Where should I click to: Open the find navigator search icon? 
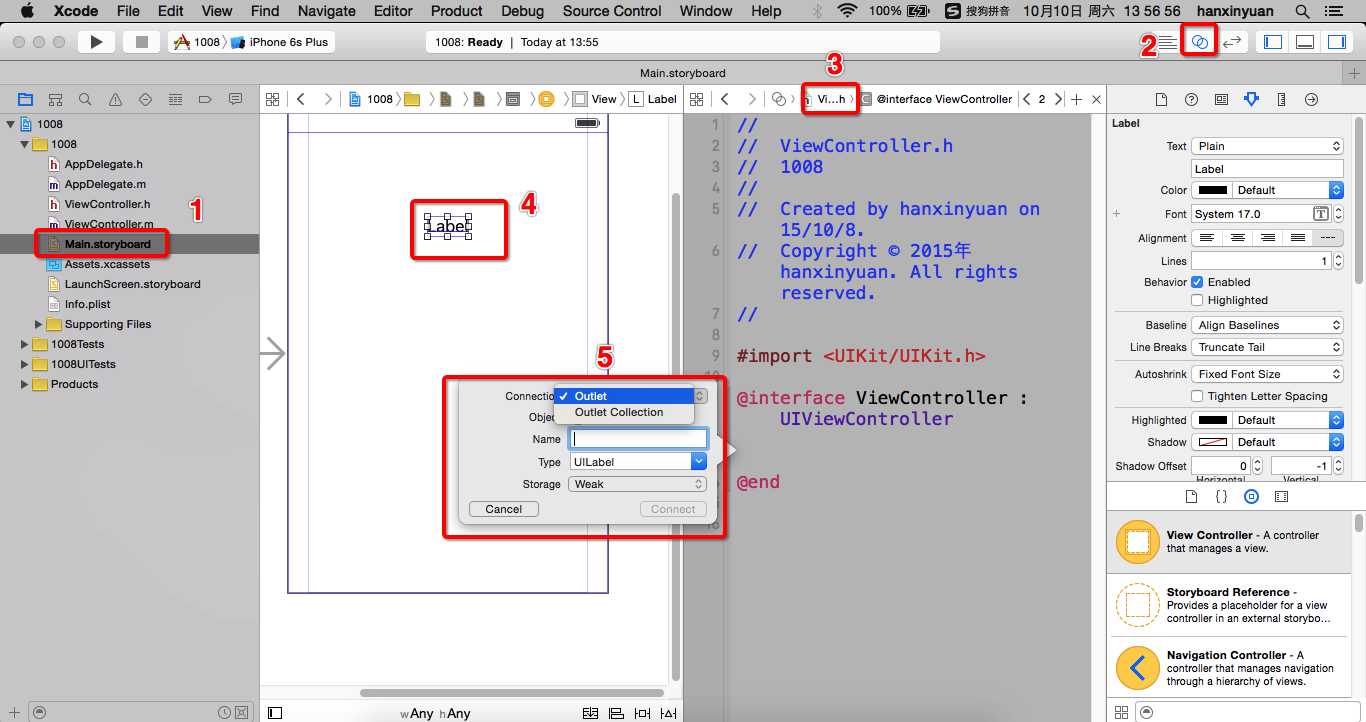coord(85,99)
